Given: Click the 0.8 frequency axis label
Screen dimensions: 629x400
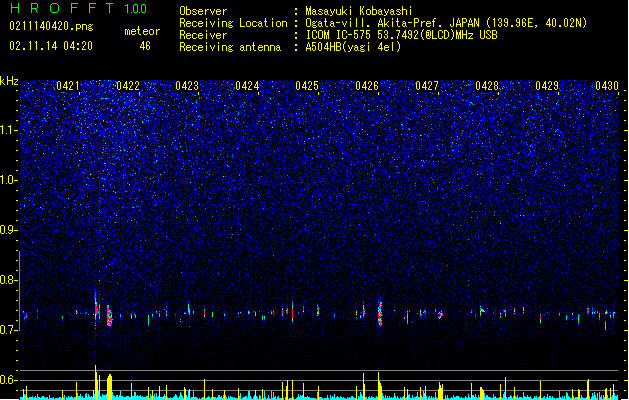Looking at the screenshot, I should pyautogui.click(x=8, y=280).
